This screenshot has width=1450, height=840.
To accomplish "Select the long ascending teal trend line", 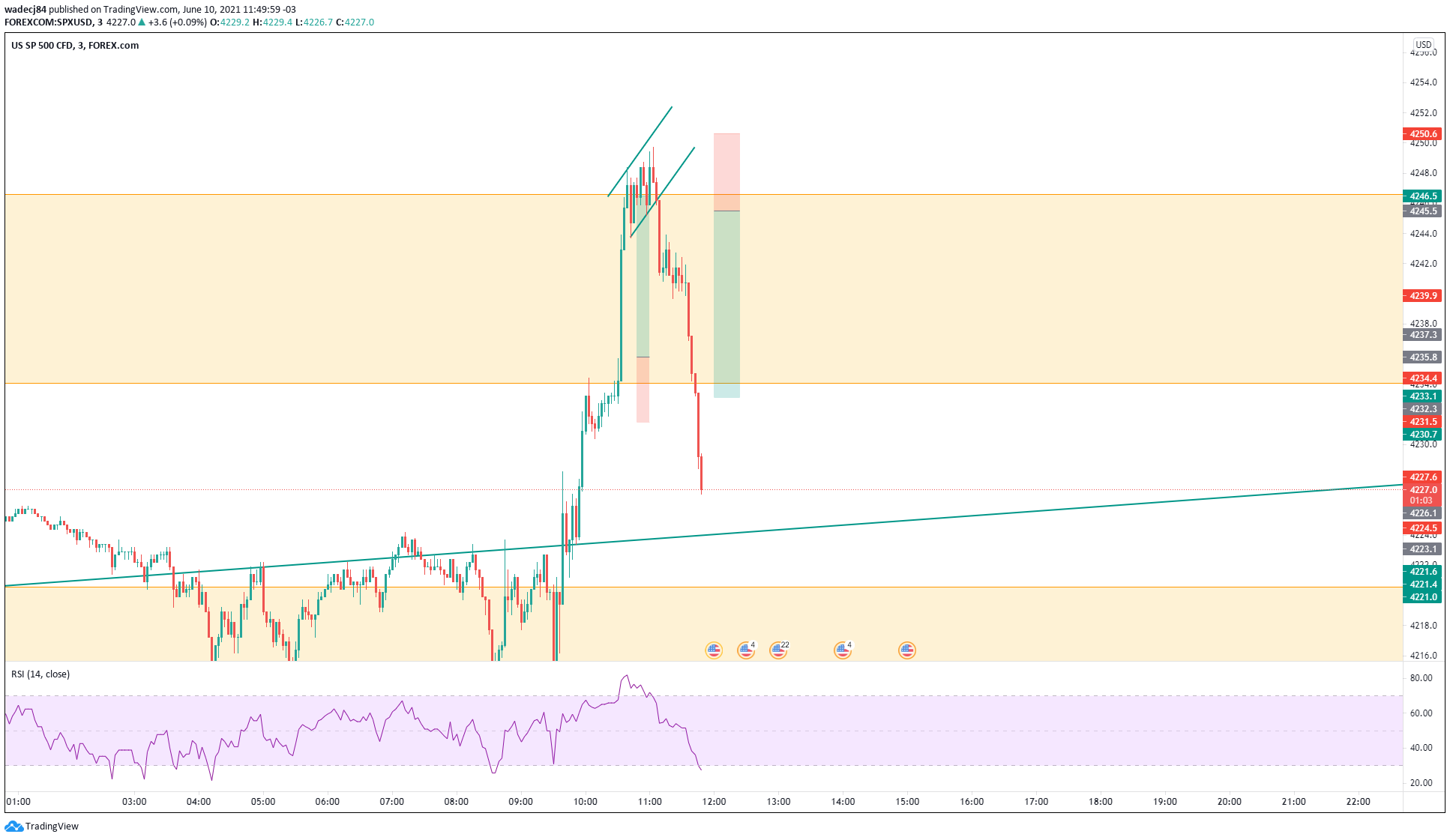I will coord(975,514).
